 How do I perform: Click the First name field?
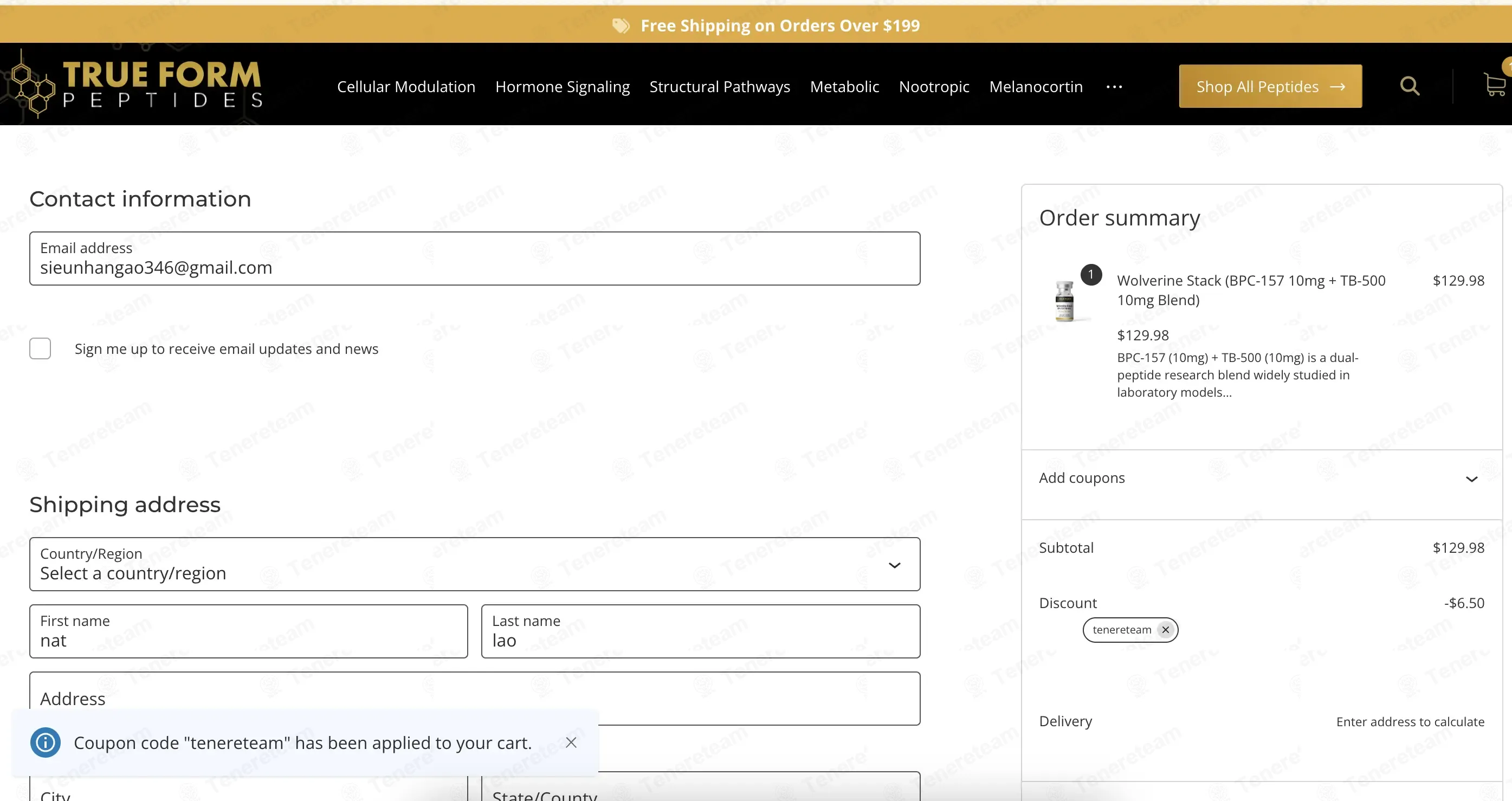tap(249, 631)
